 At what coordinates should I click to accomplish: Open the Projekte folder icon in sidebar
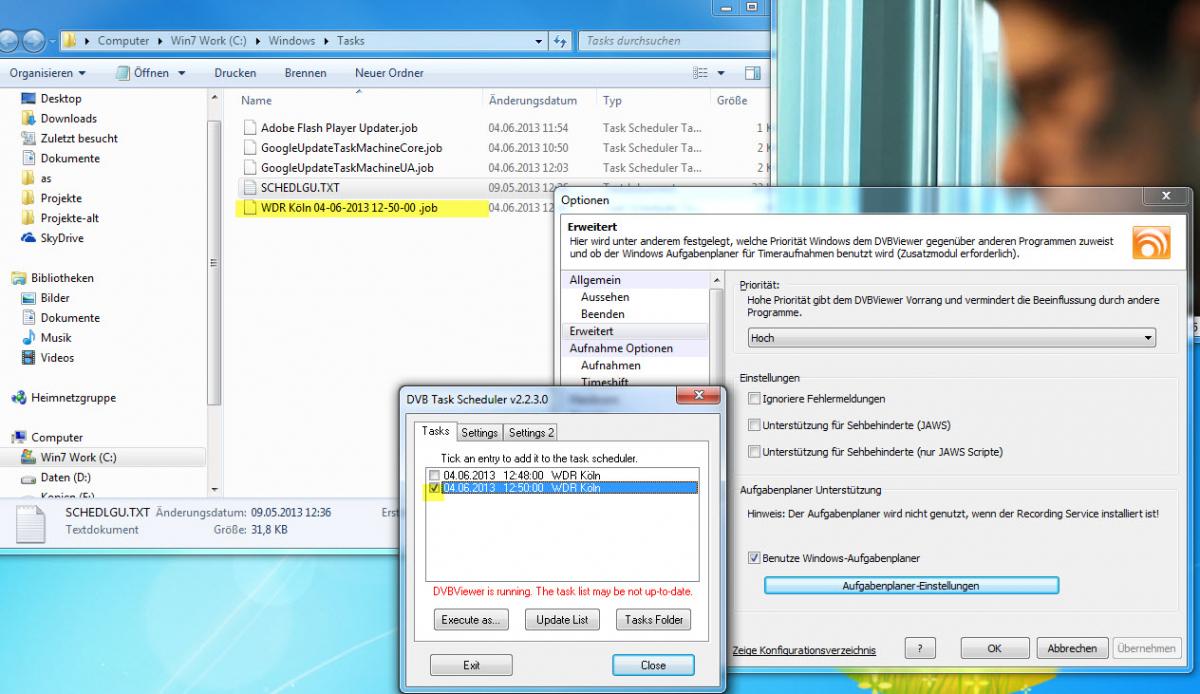[28, 198]
